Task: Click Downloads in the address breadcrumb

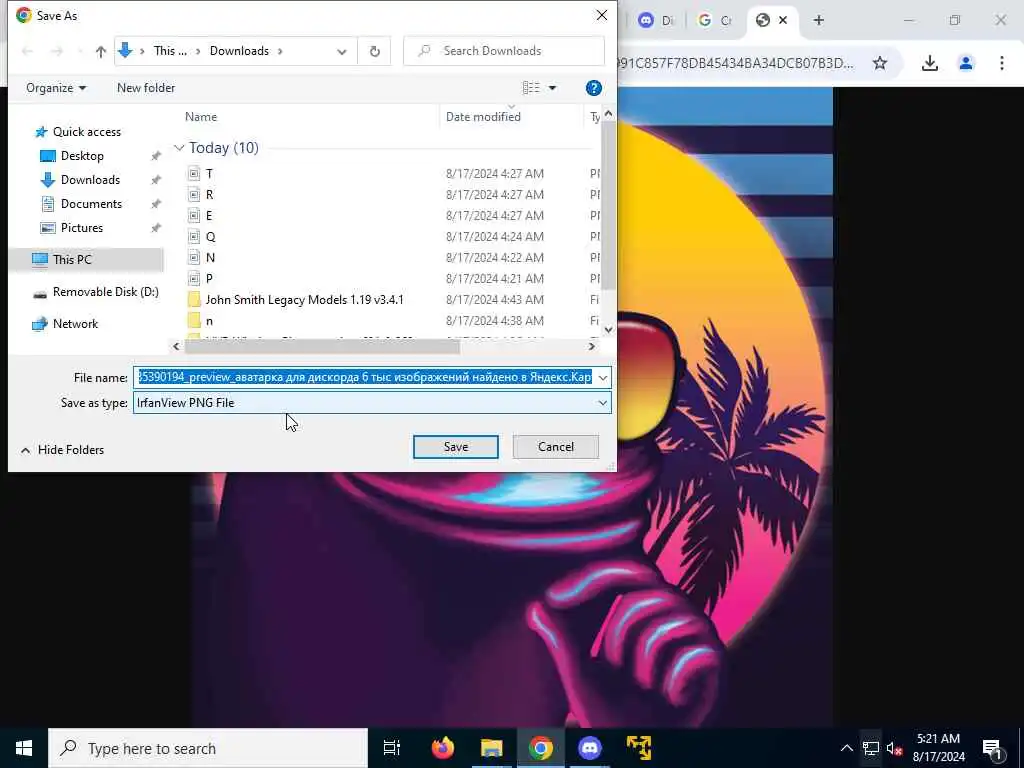Action: (x=239, y=51)
